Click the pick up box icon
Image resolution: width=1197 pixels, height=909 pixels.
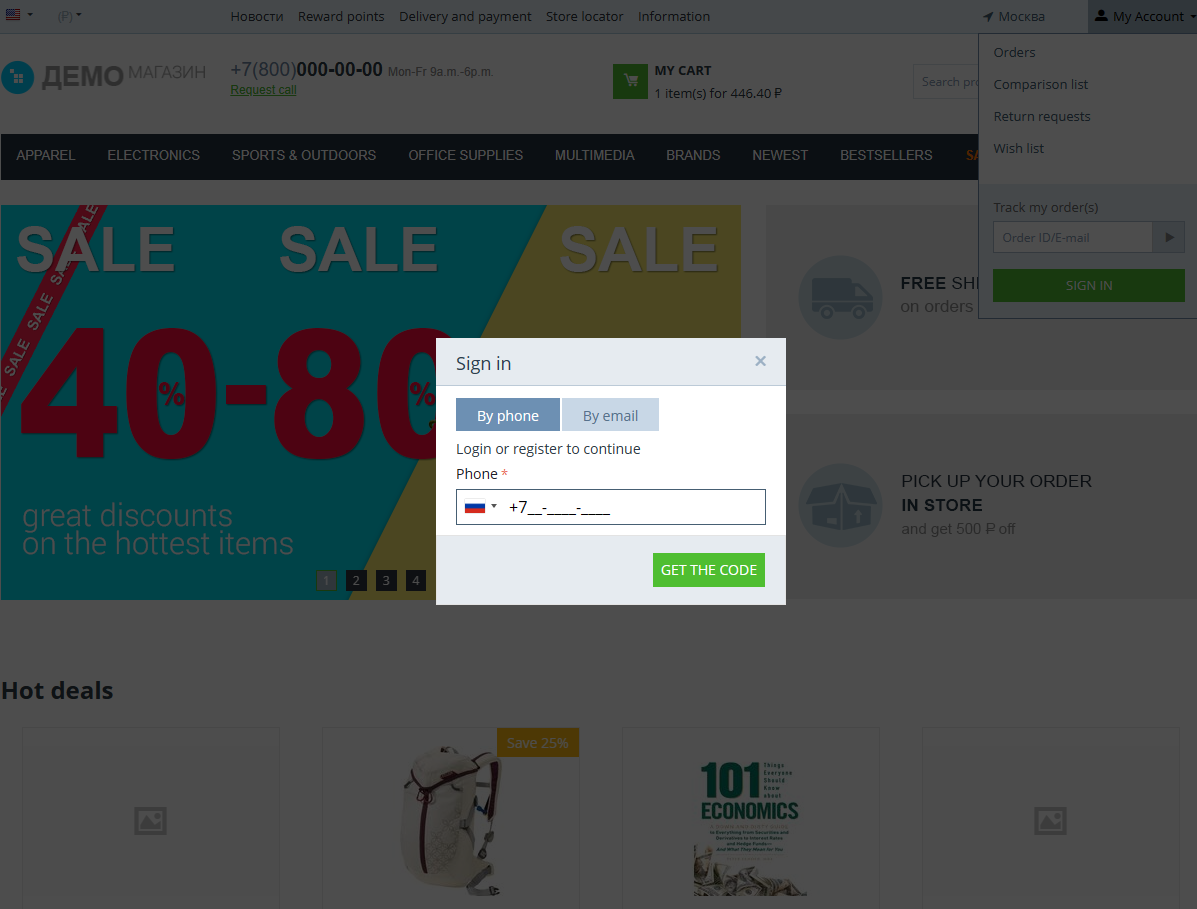click(x=840, y=505)
